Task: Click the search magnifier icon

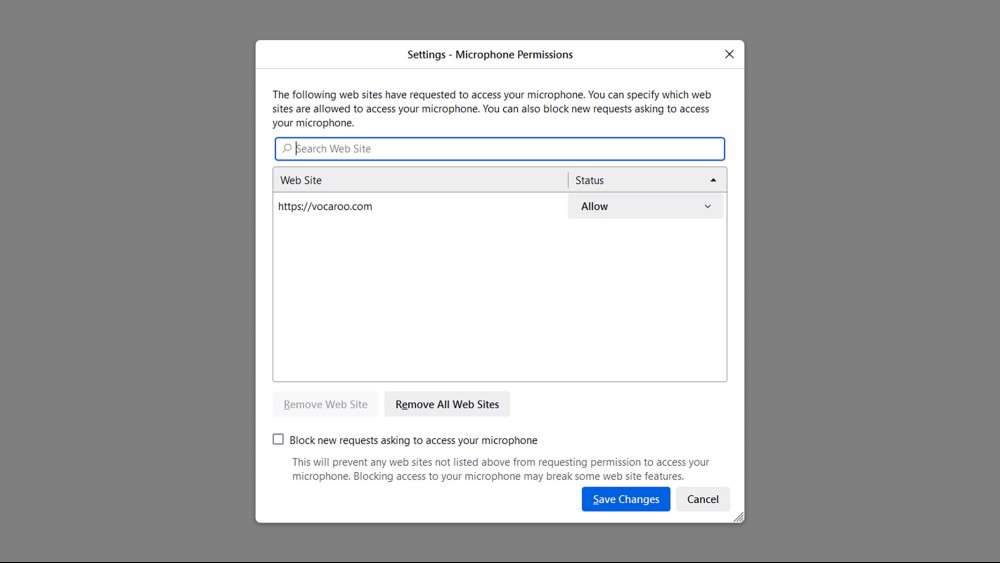Action: coord(287,149)
